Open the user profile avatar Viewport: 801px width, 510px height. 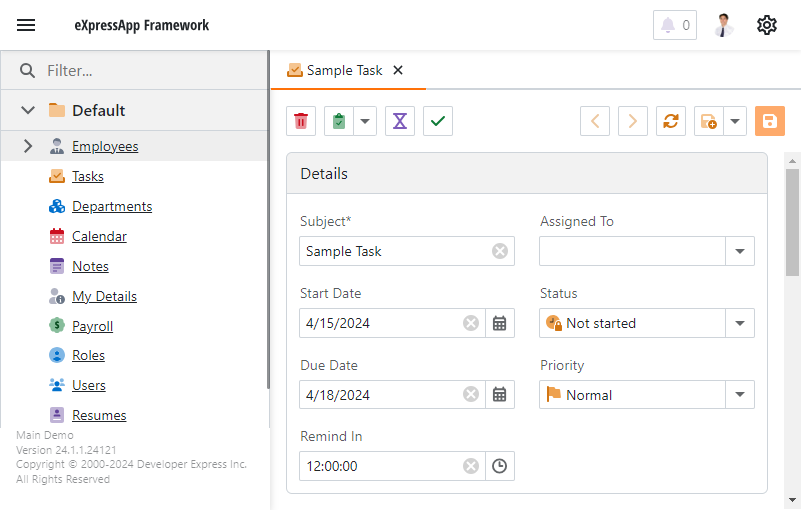click(x=723, y=25)
